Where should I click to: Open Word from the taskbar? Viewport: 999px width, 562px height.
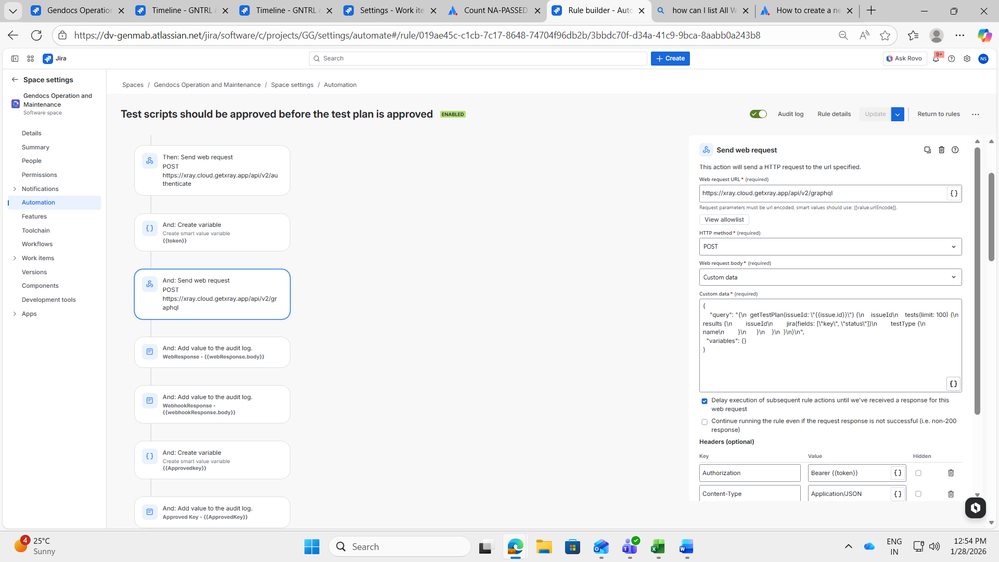686,546
